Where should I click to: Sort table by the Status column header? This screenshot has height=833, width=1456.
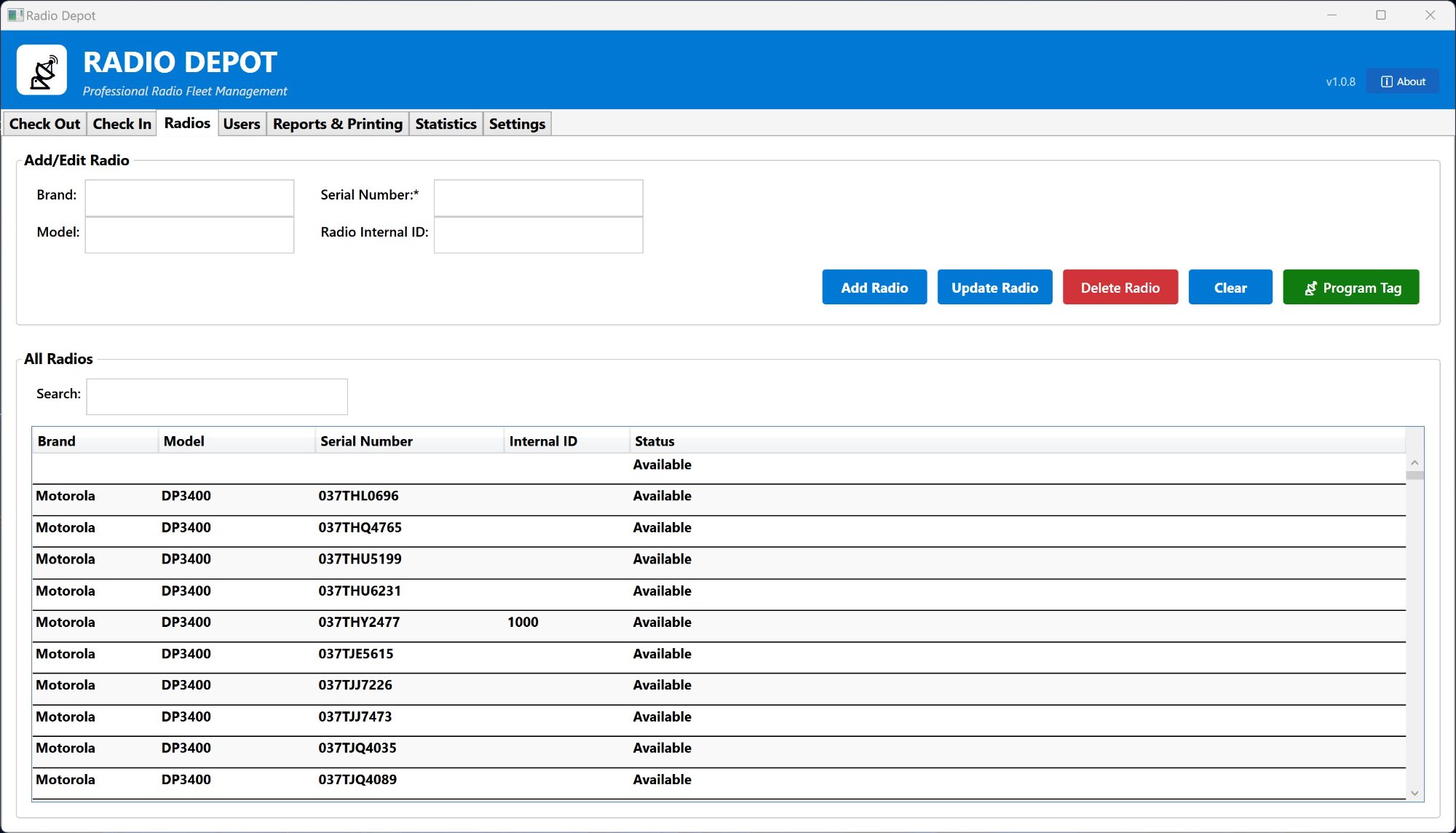tap(654, 441)
